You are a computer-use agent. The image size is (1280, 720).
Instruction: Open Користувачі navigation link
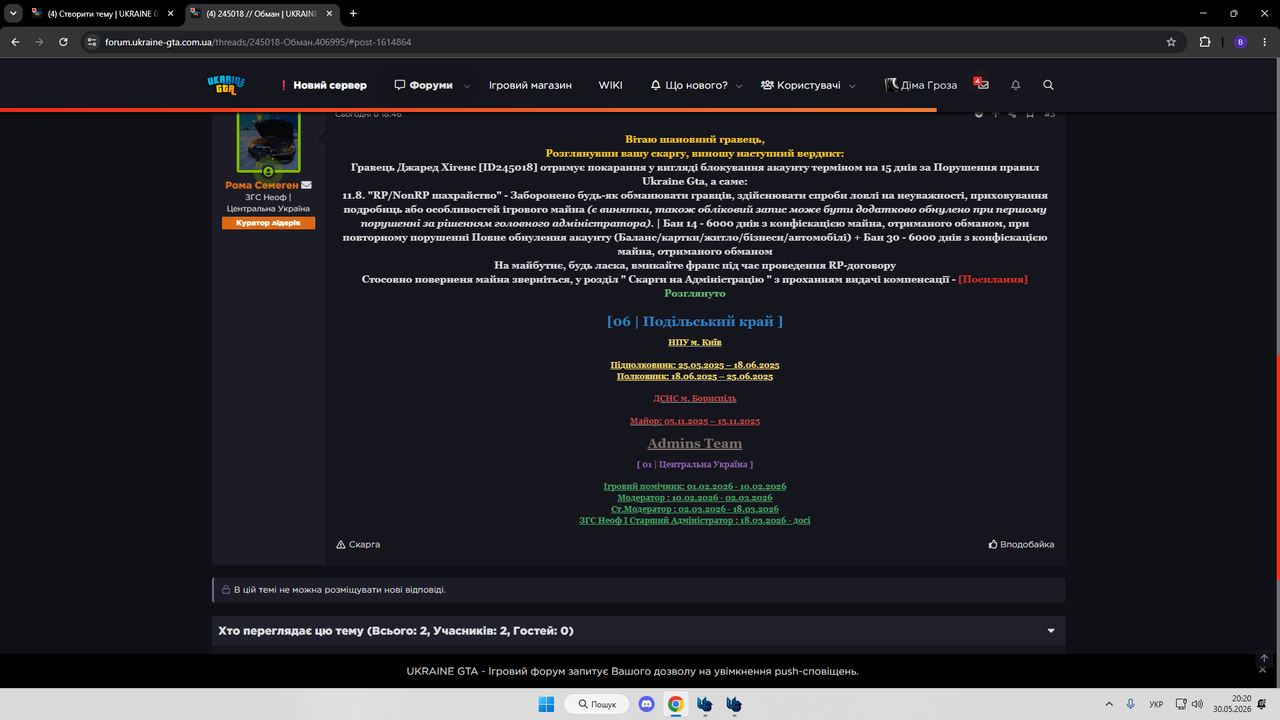click(x=800, y=85)
